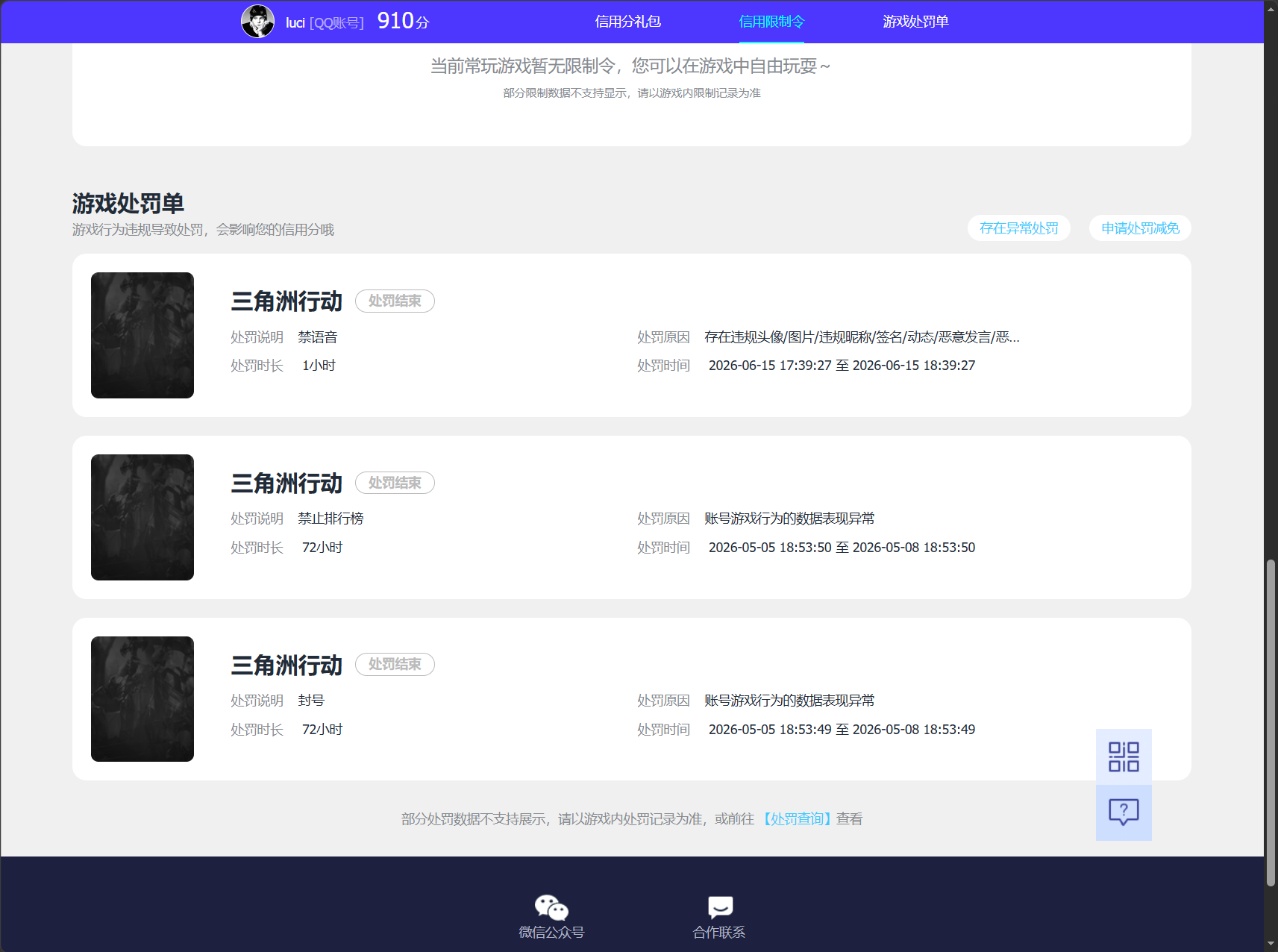
Task: Click the 封号 punishment description
Action: tap(311, 701)
